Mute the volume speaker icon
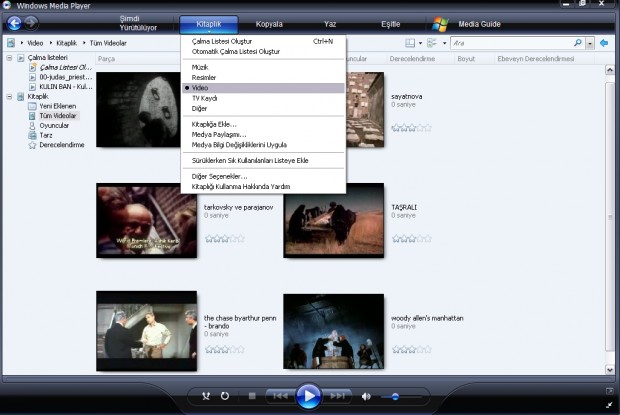 366,396
